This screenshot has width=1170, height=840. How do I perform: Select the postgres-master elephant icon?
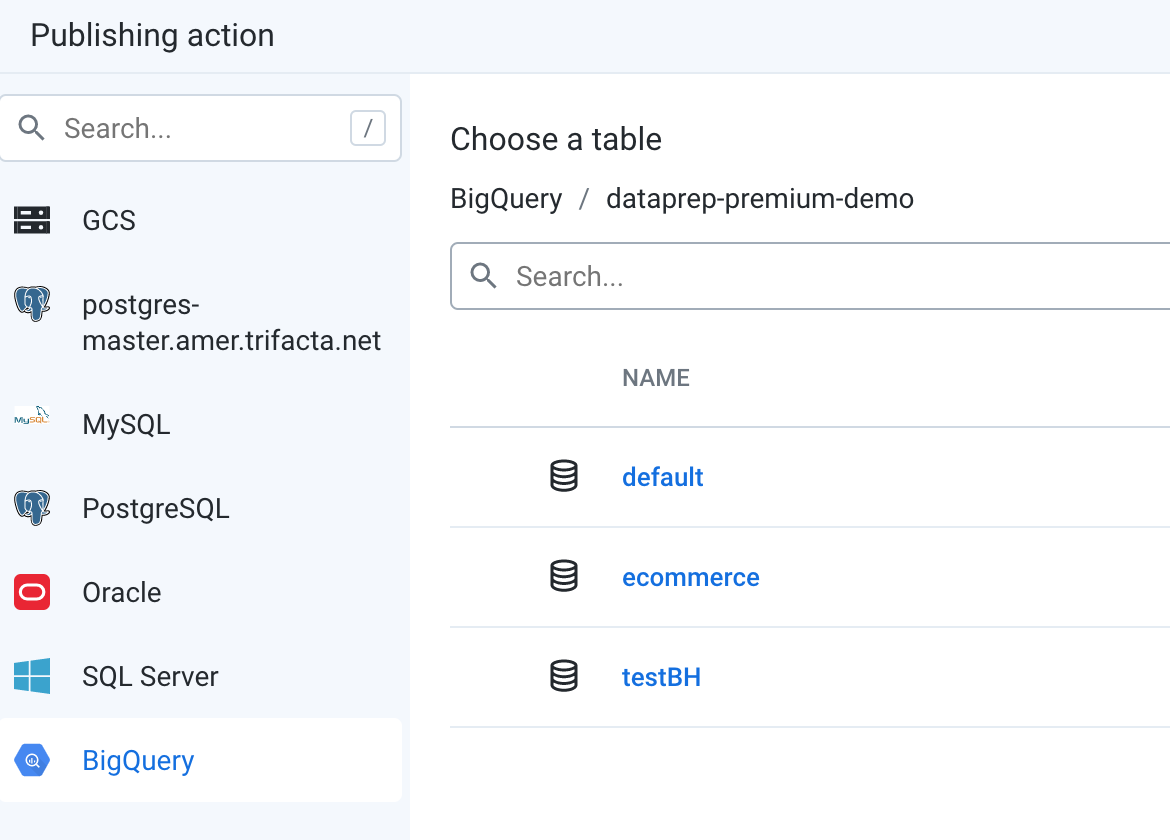pyautogui.click(x=32, y=303)
